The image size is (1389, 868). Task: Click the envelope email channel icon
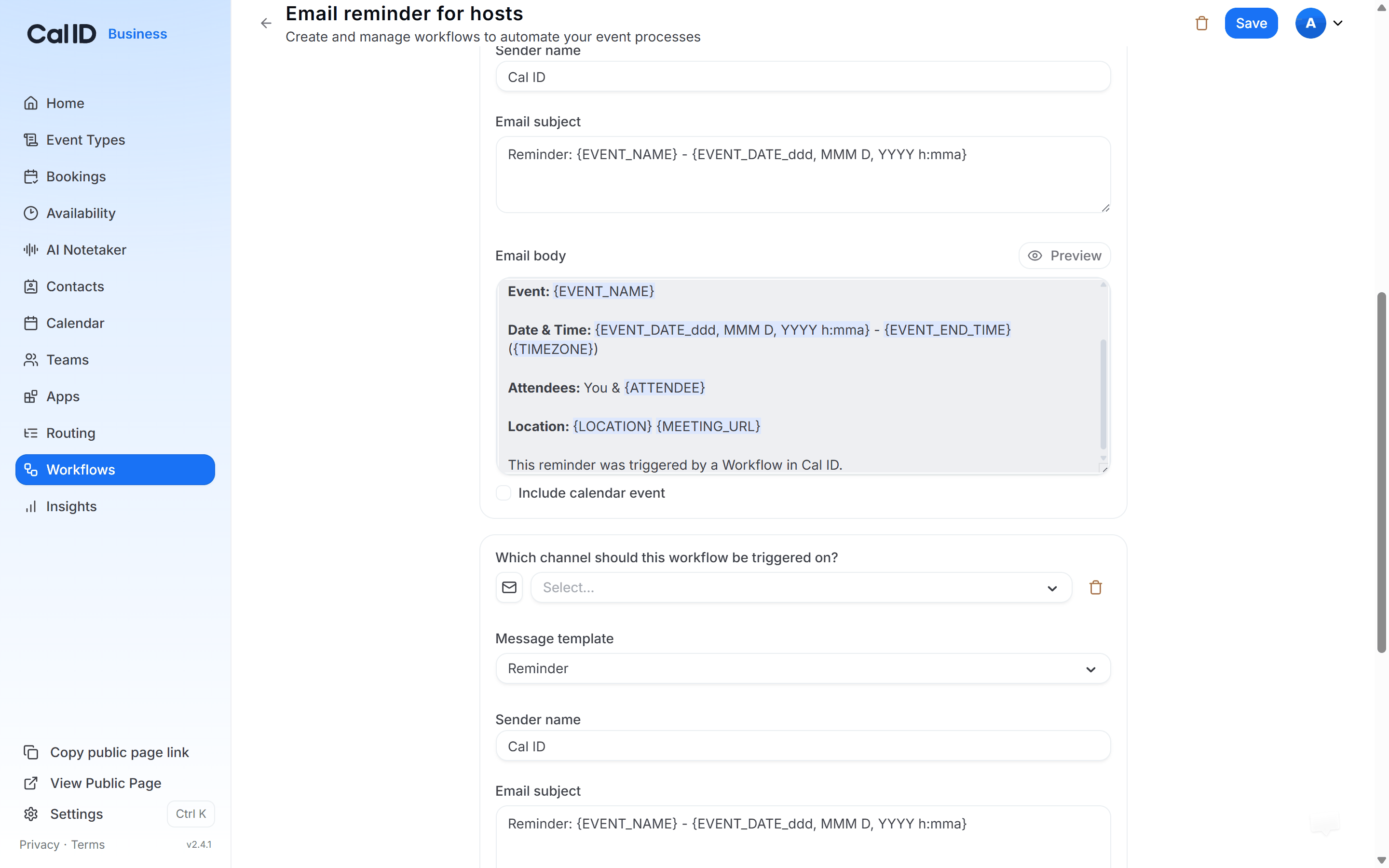tap(509, 587)
